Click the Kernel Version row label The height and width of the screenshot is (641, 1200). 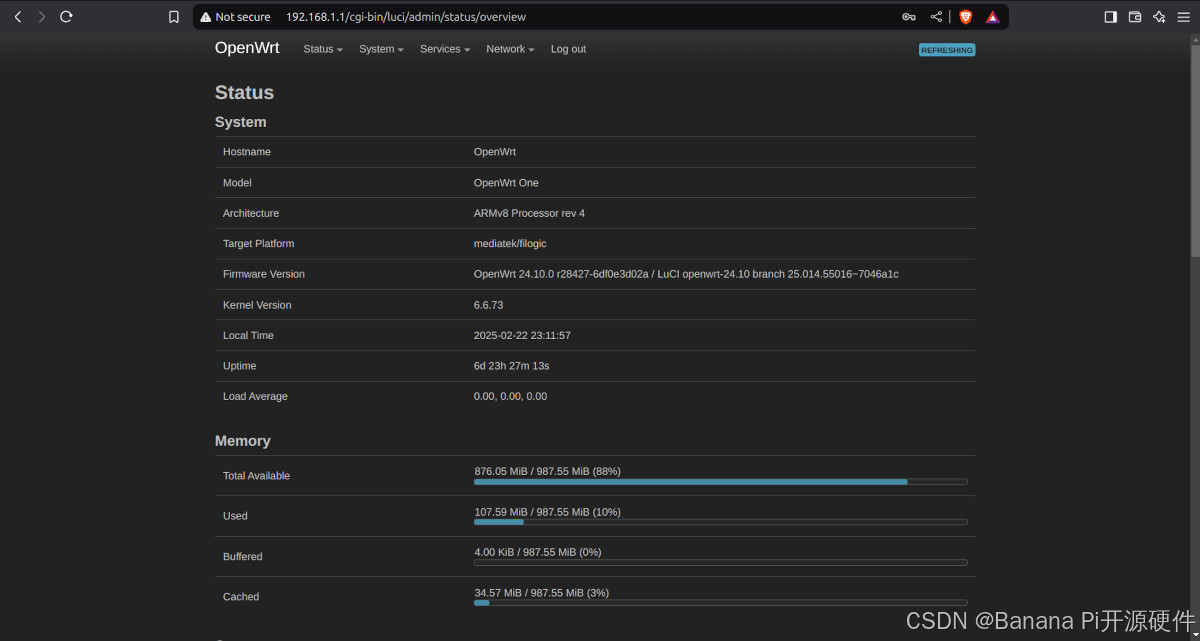[x=257, y=305]
